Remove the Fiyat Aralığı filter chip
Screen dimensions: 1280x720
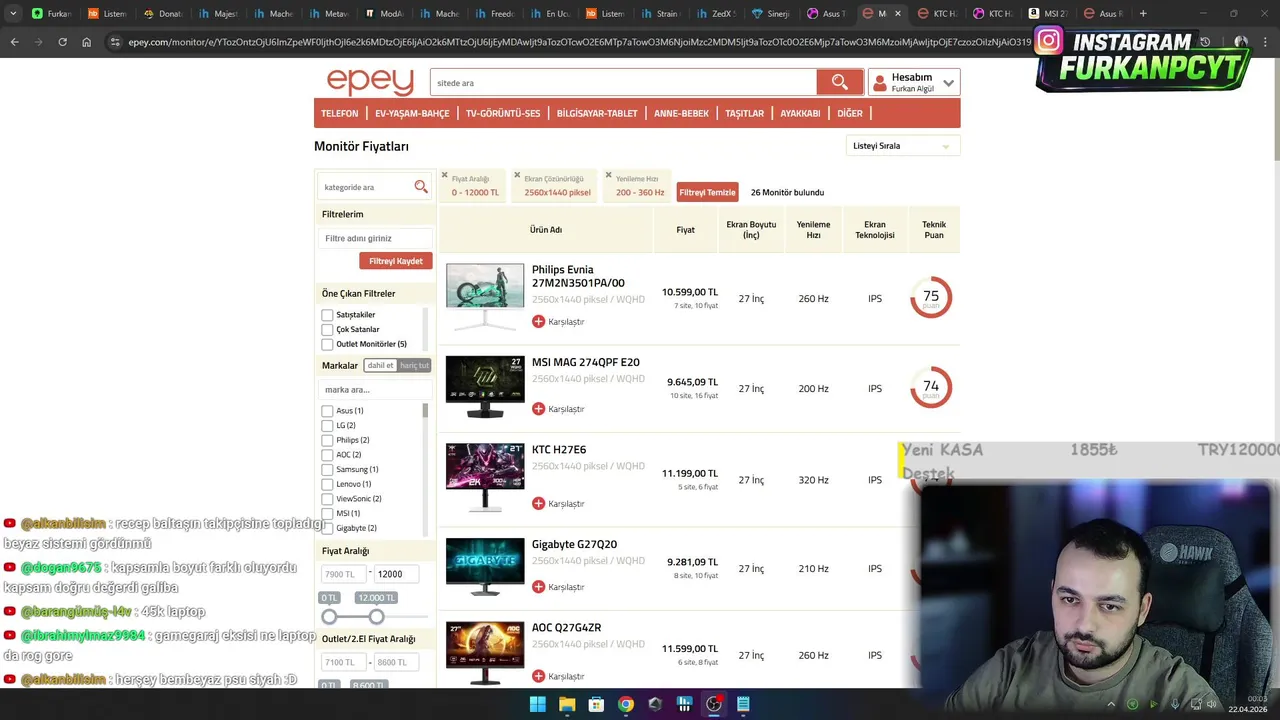pyautogui.click(x=445, y=175)
